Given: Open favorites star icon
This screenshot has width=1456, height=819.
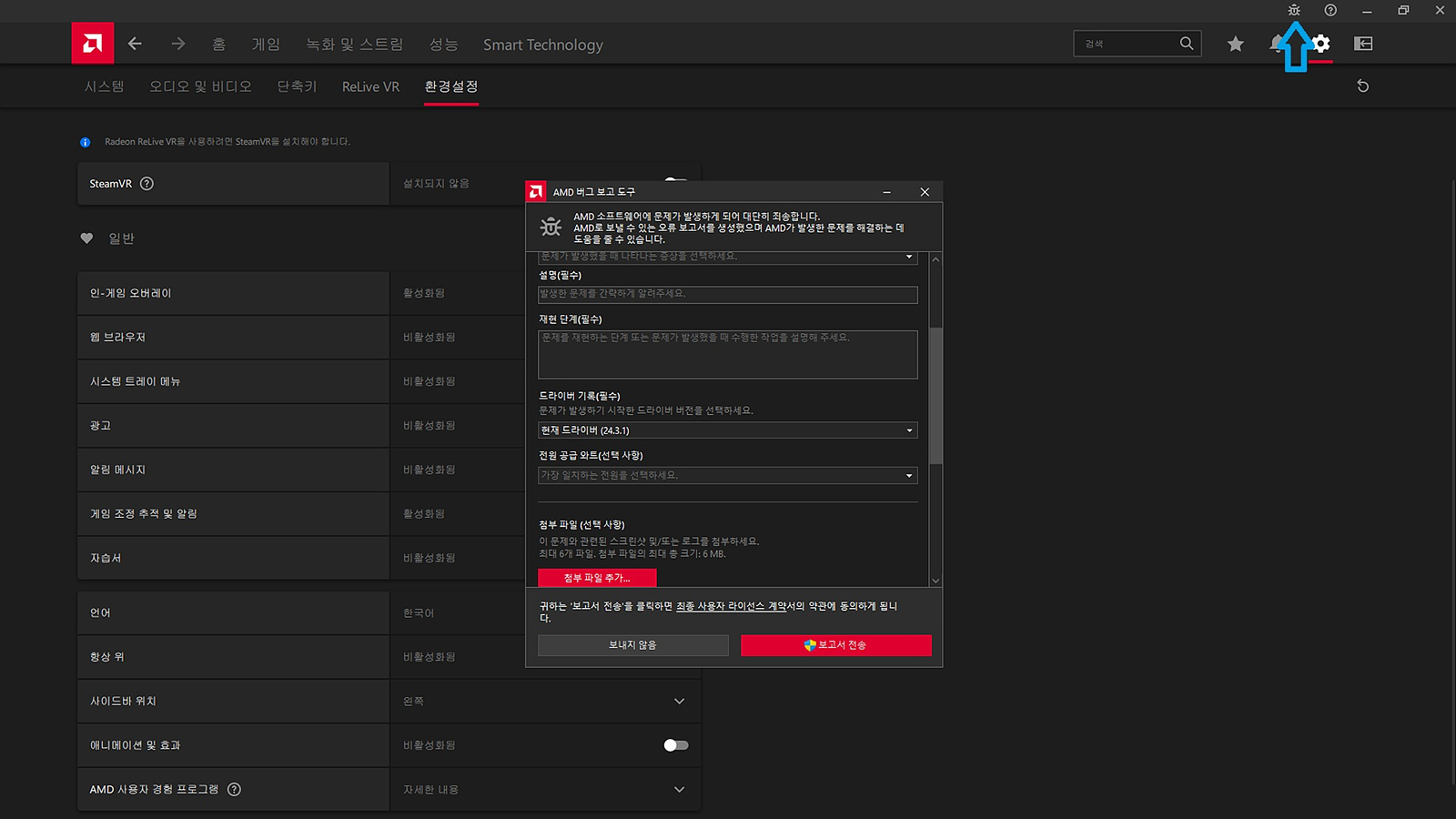Looking at the screenshot, I should [x=1235, y=44].
